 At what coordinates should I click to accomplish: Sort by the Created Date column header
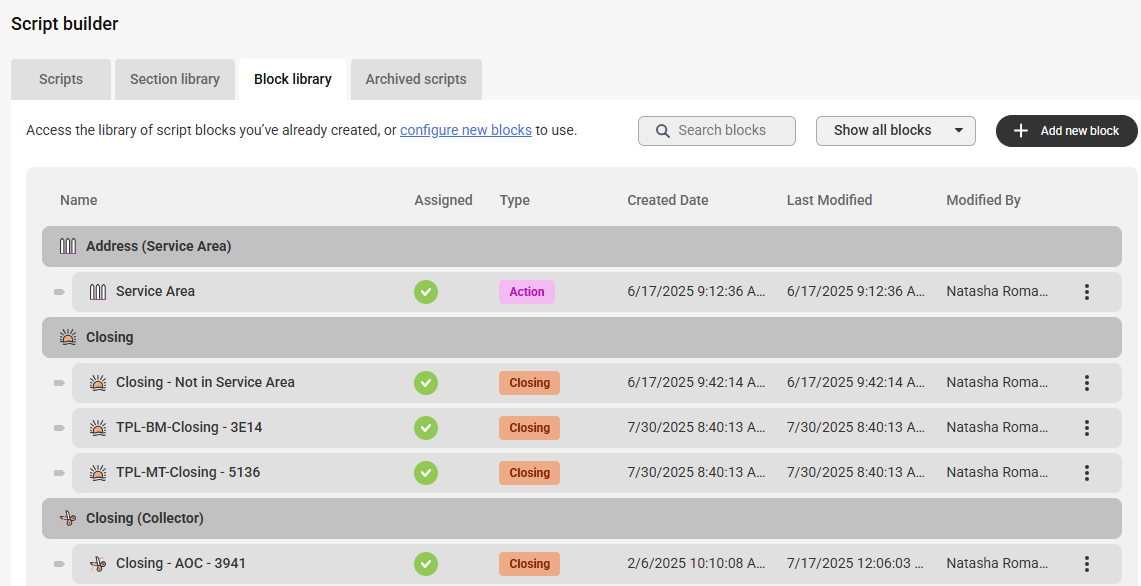coord(667,200)
